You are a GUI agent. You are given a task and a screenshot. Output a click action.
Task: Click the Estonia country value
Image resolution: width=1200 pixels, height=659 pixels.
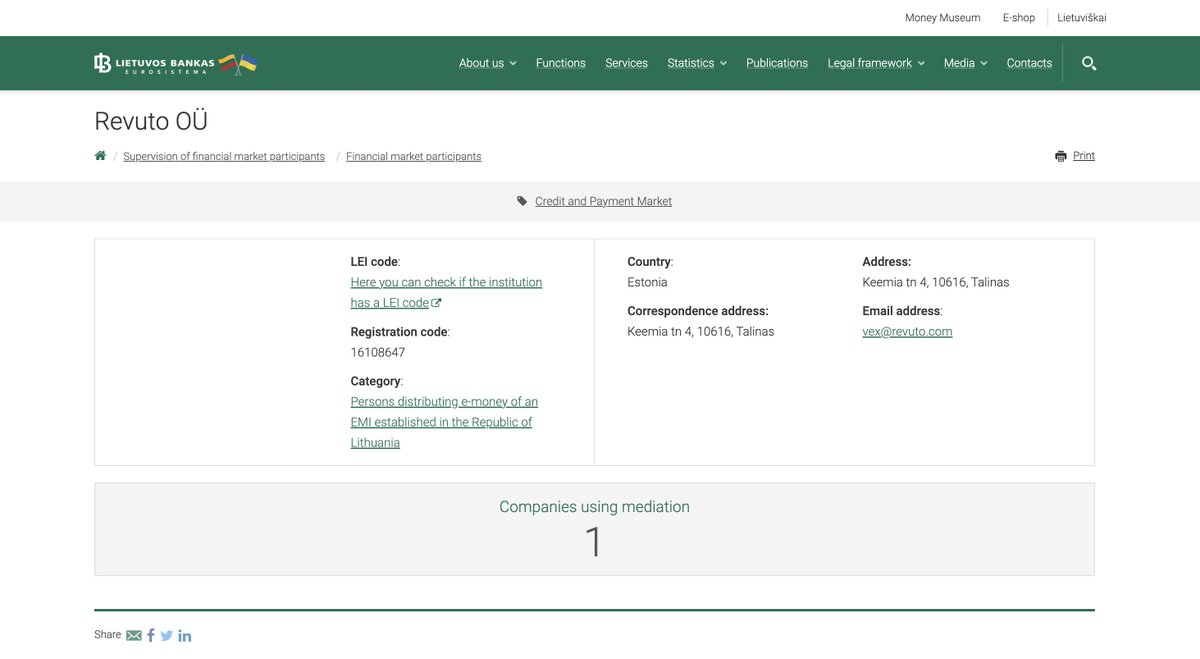click(647, 282)
